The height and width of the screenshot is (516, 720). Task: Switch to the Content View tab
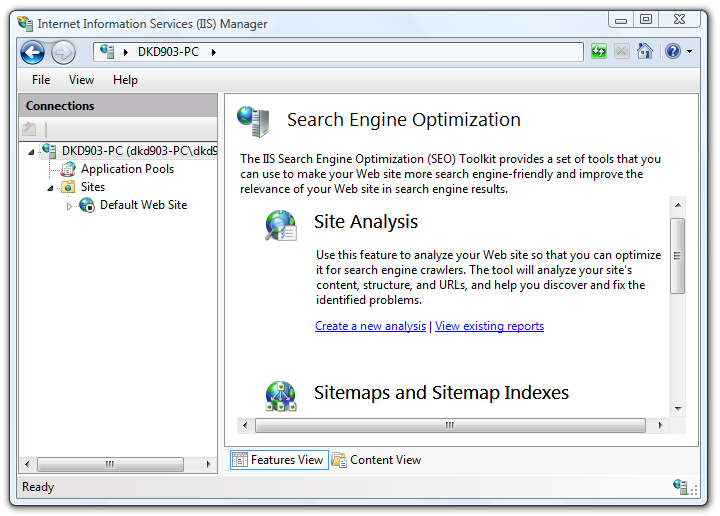click(376, 460)
